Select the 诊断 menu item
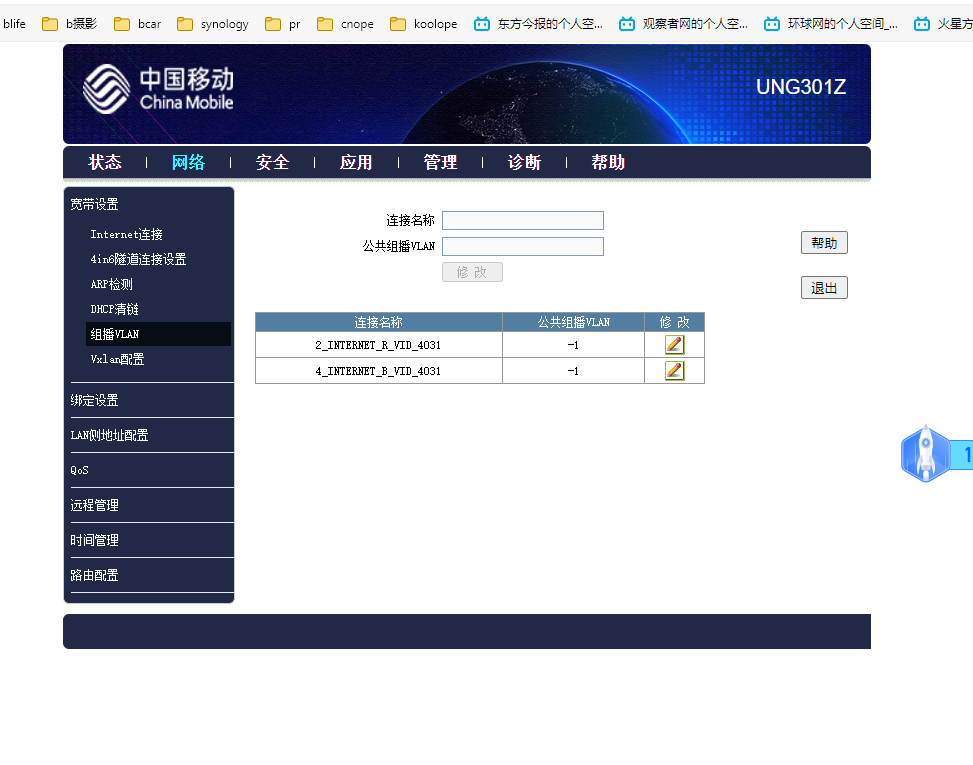973x765 pixels. point(524,162)
